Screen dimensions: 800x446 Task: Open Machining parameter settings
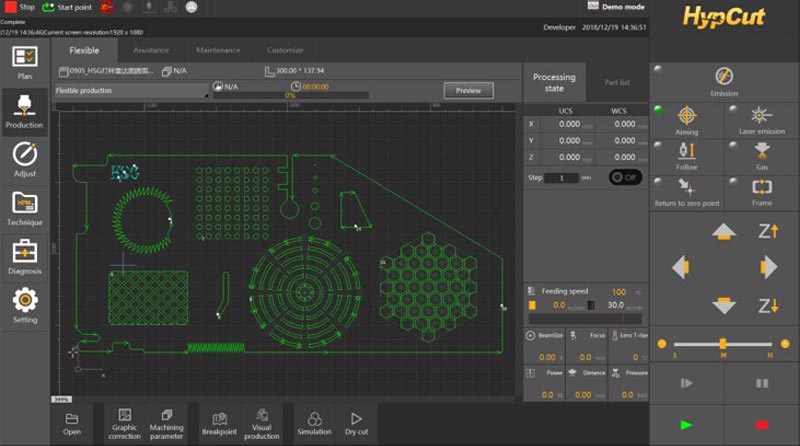166,421
